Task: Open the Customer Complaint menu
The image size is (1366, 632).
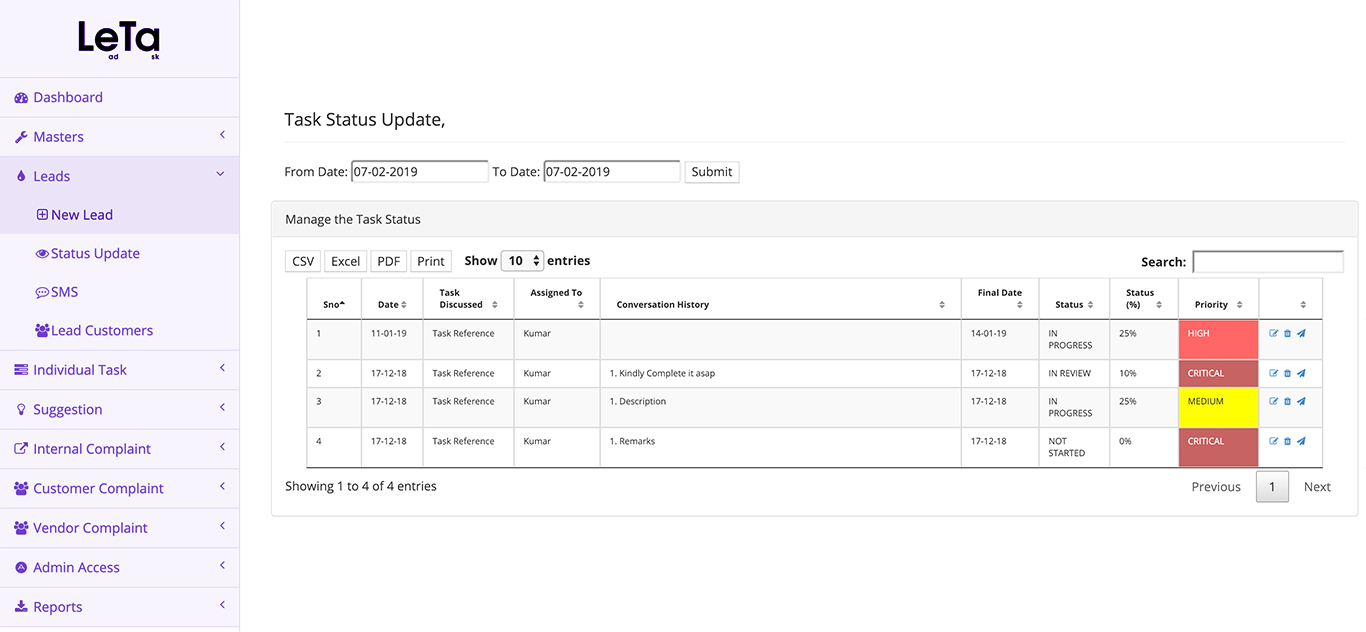Action: pos(94,488)
